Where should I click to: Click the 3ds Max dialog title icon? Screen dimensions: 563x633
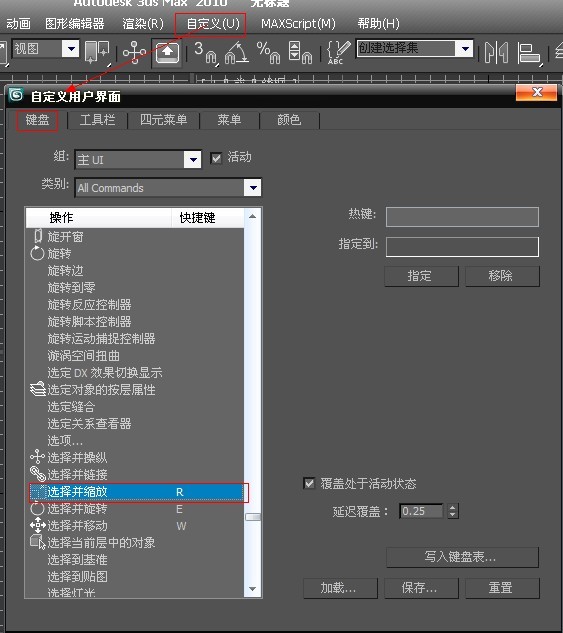click(x=16, y=95)
